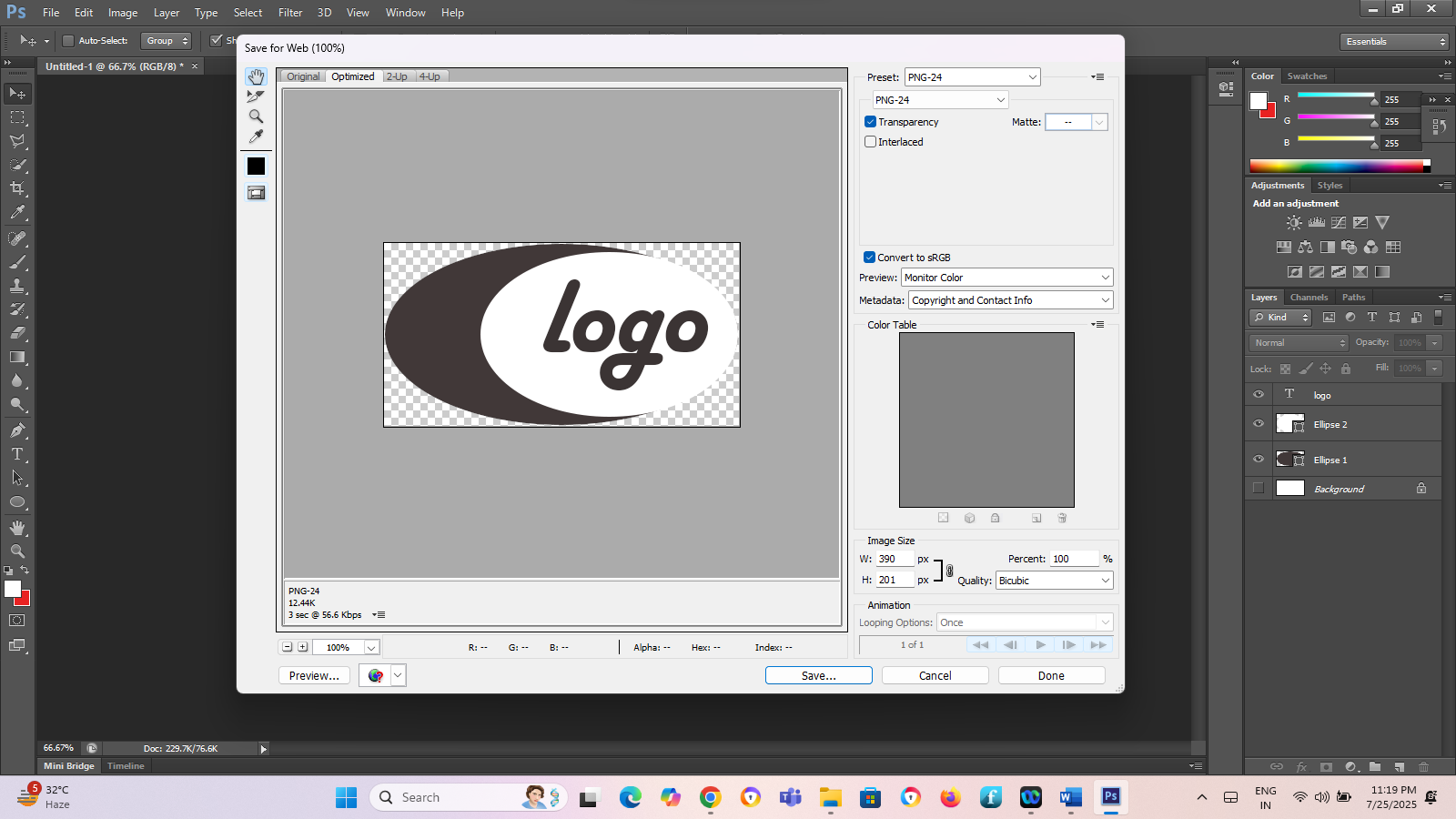The image size is (1456, 819).
Task: Click the R channel slider in Color panel
Action: (x=1336, y=97)
